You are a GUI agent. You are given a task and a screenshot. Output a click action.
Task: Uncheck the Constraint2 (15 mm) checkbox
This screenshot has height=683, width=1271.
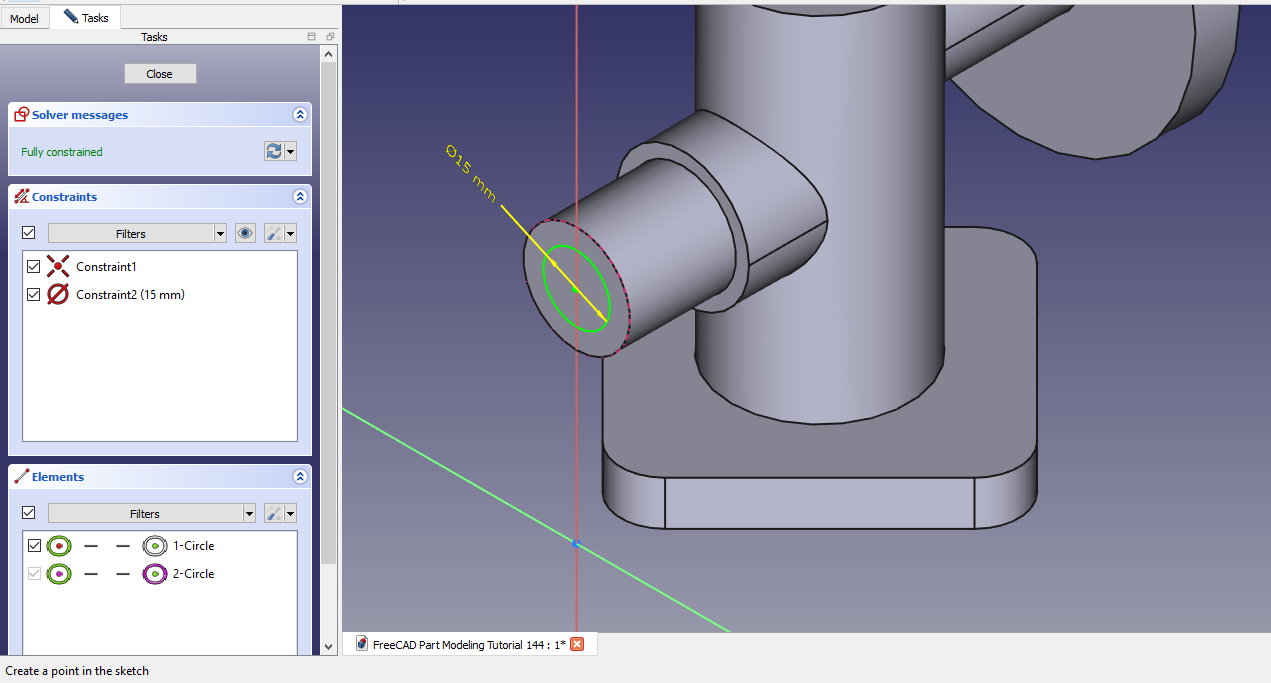[34, 295]
